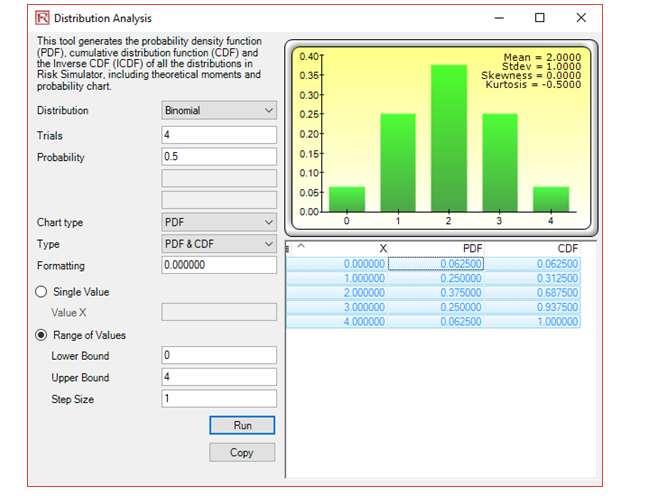Select the Range of Values radio button
The width and height of the screenshot is (669, 502).
point(41,335)
